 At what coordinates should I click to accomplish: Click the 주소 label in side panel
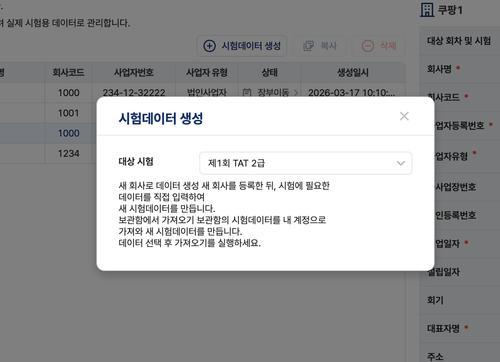pyautogui.click(x=435, y=357)
